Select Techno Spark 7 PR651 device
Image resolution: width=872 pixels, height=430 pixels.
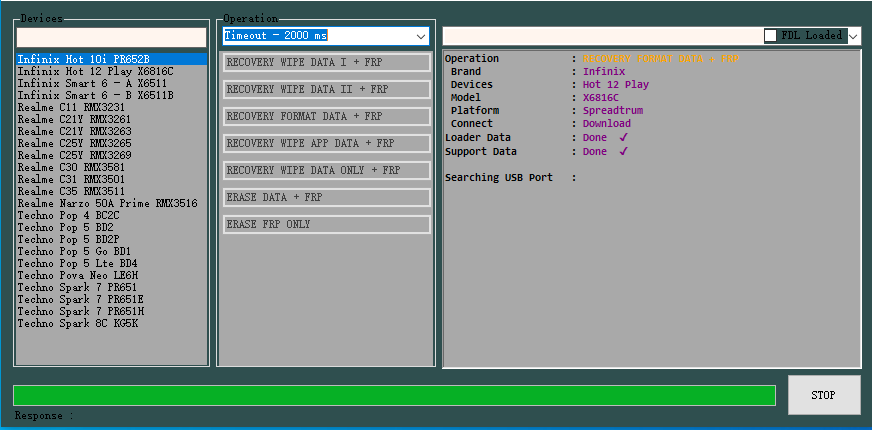pyautogui.click(x=112, y=288)
